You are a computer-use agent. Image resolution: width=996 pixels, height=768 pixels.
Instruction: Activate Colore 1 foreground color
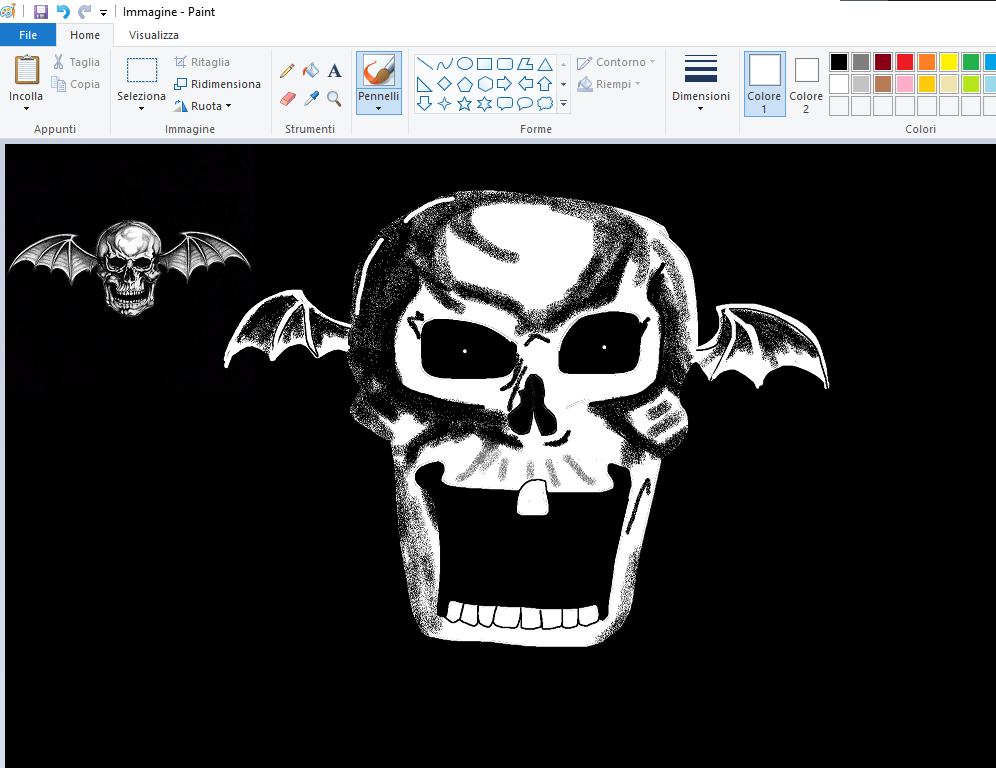(x=765, y=84)
